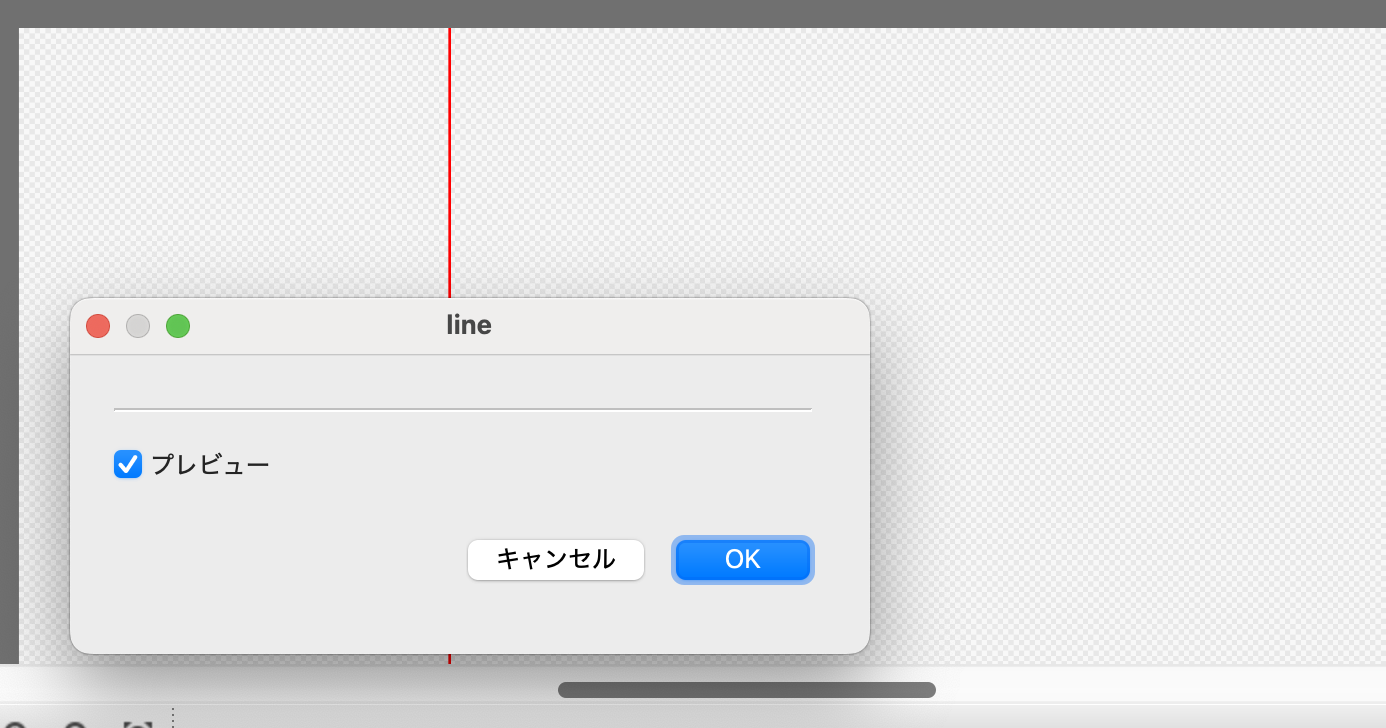Close the line dialog with red button

click(x=98, y=326)
